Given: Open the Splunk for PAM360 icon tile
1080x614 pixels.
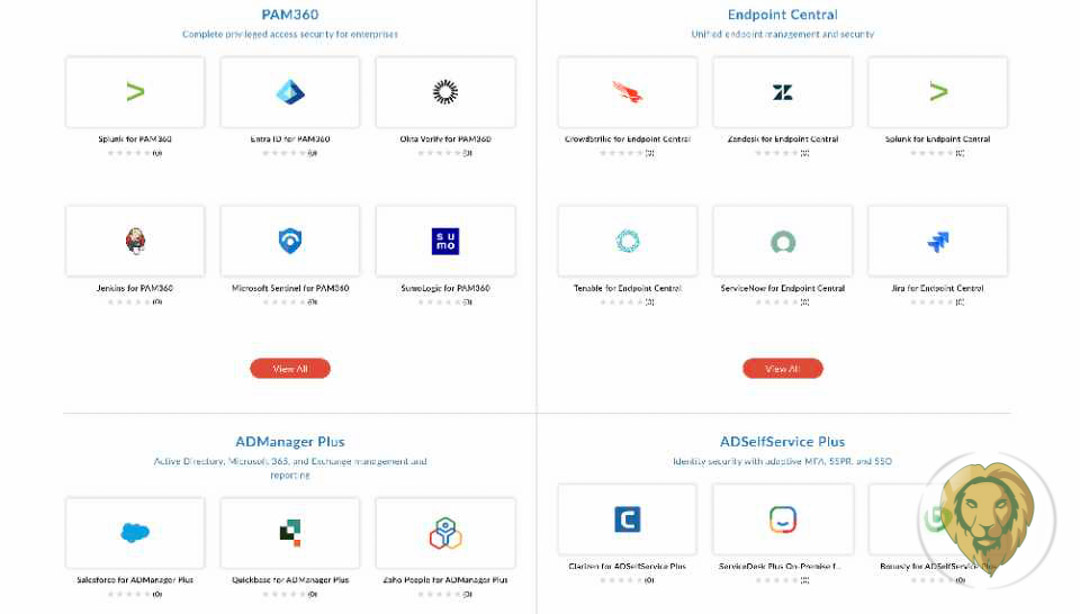Looking at the screenshot, I should (x=135, y=92).
